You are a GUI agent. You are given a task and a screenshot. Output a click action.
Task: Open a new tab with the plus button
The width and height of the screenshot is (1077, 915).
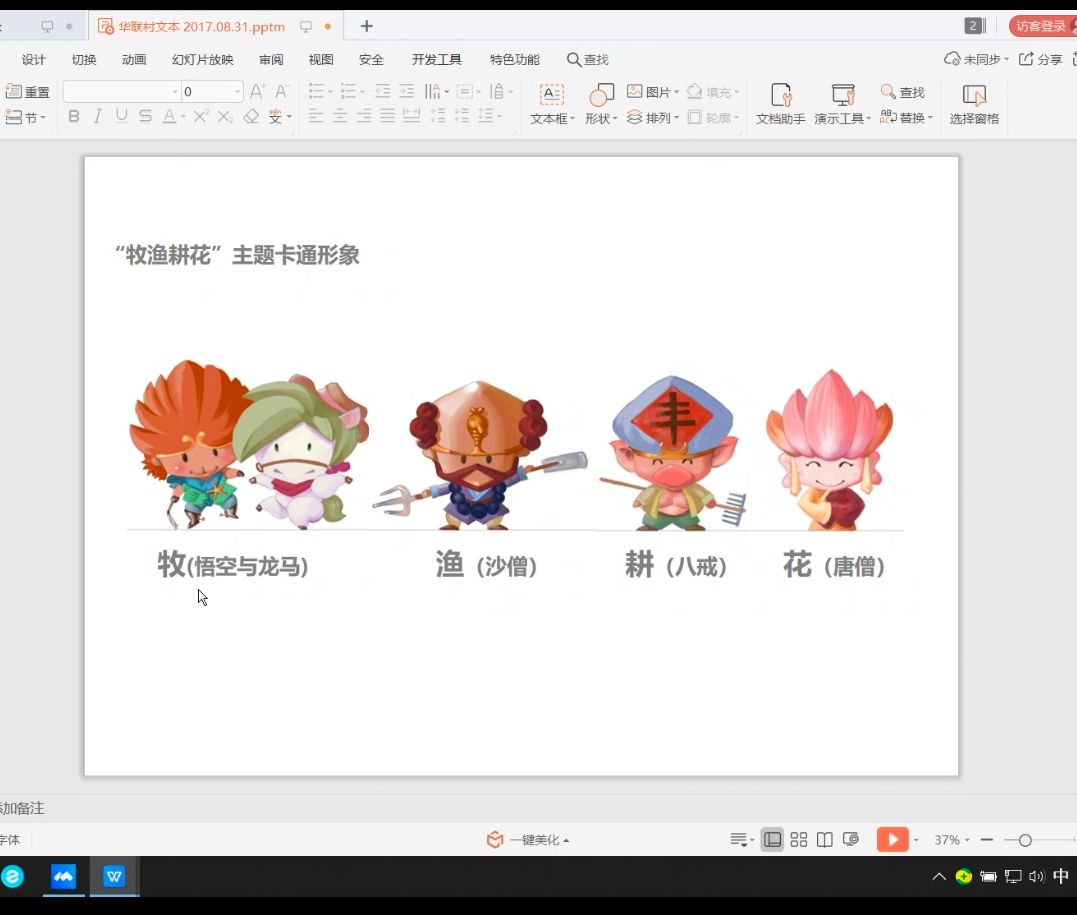[x=367, y=26]
